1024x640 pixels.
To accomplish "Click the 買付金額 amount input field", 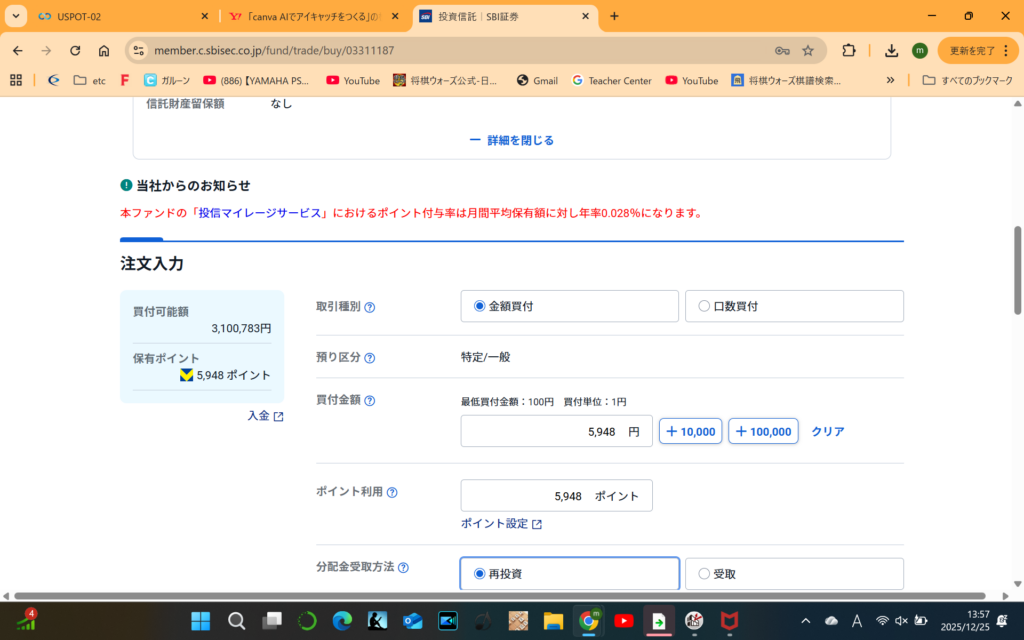I will (x=556, y=432).
